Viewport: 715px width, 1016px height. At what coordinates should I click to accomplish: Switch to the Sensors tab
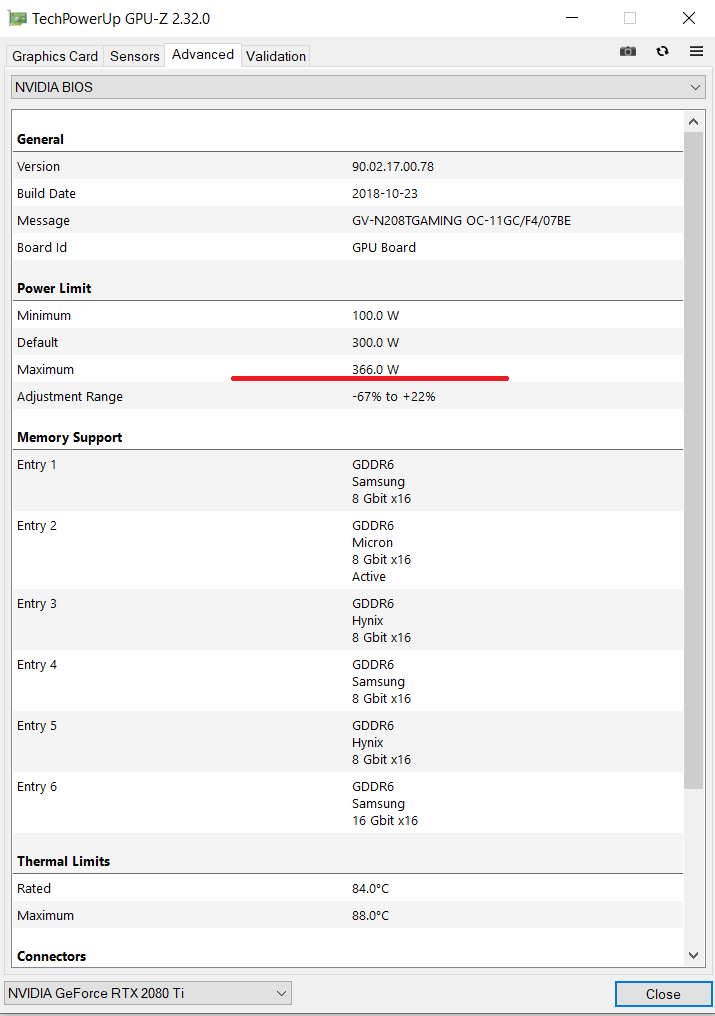pos(134,56)
